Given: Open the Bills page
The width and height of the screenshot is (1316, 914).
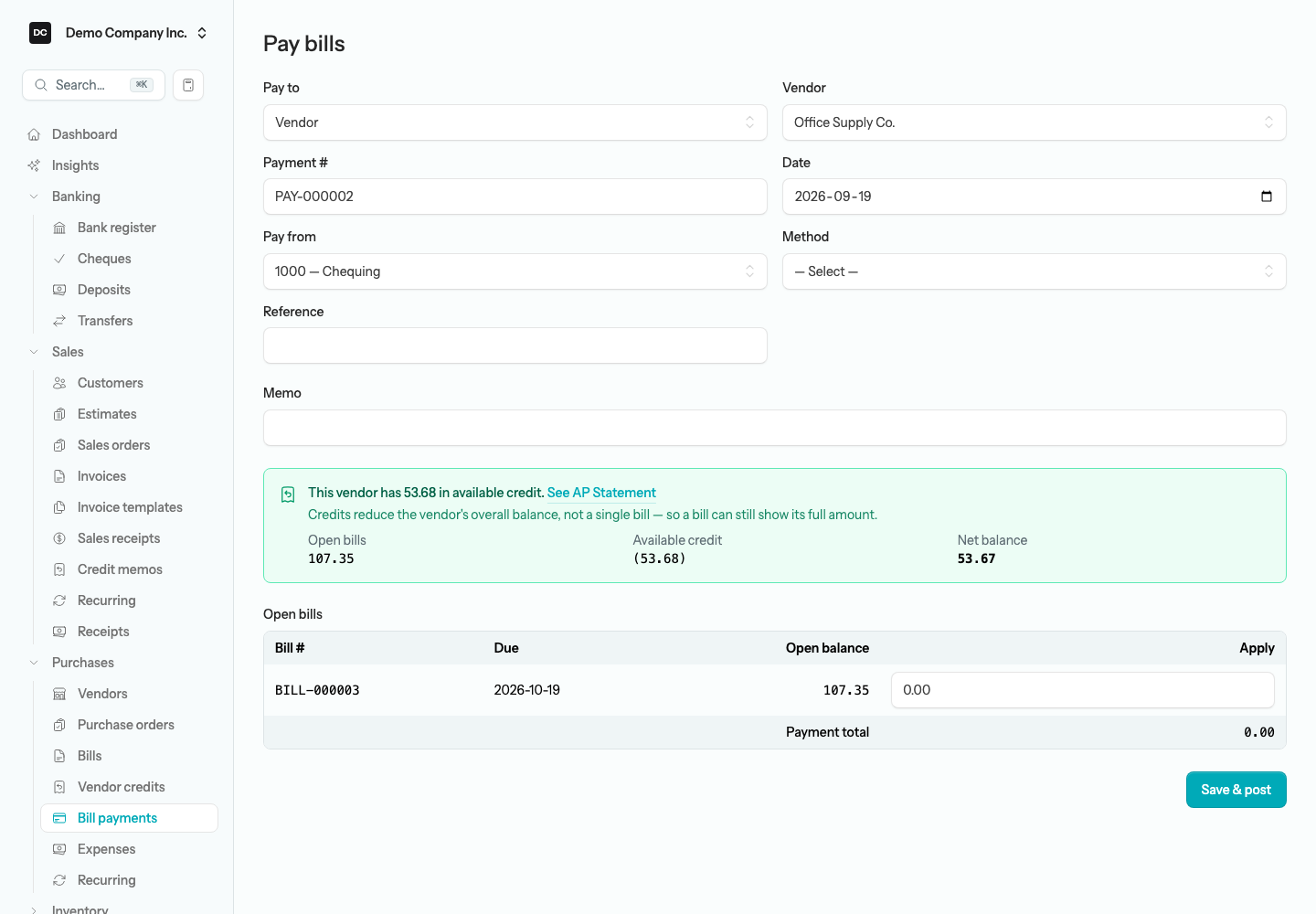Looking at the screenshot, I should pos(90,756).
